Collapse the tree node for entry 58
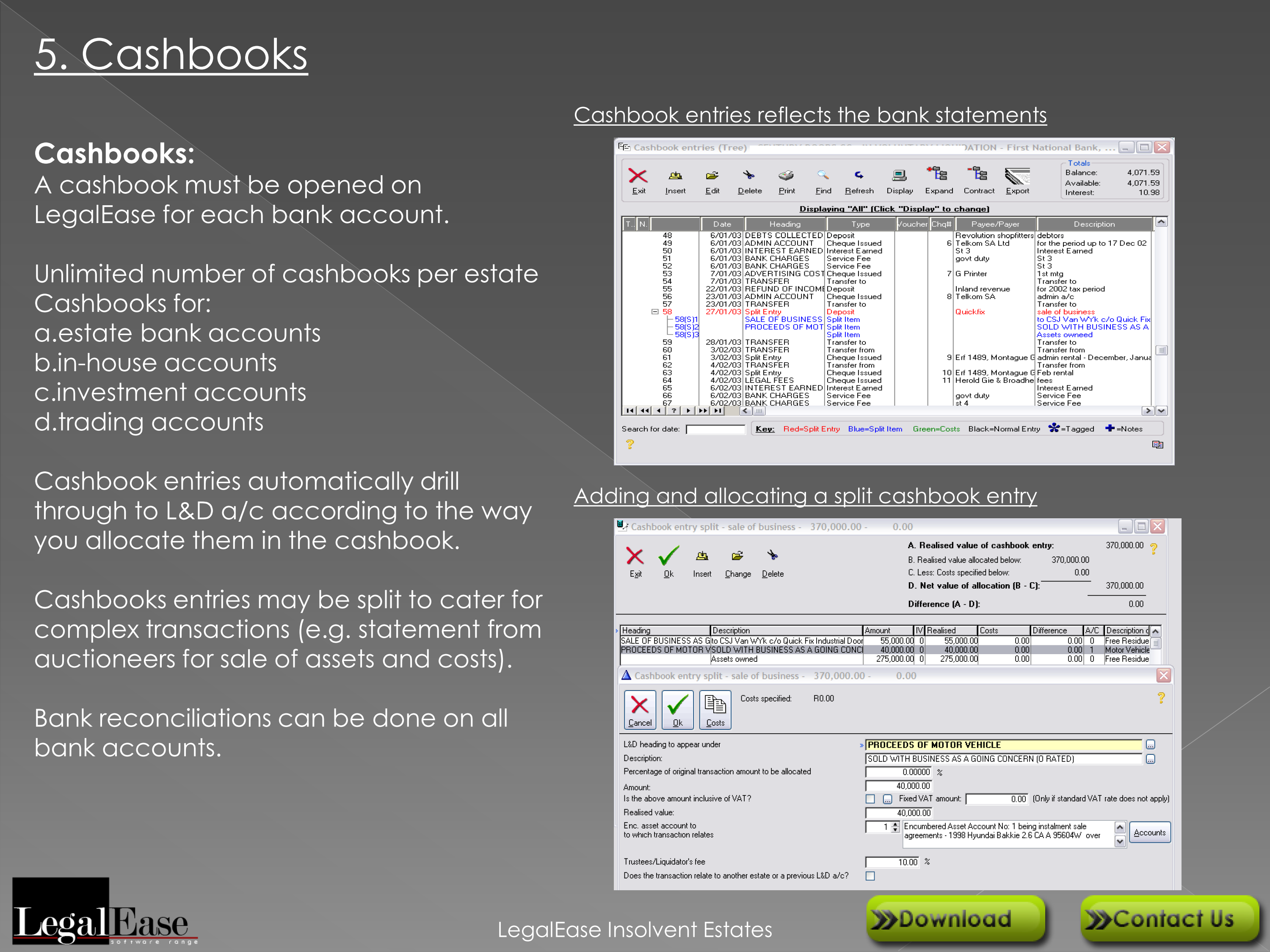The width and height of the screenshot is (1270, 952). coord(654,311)
